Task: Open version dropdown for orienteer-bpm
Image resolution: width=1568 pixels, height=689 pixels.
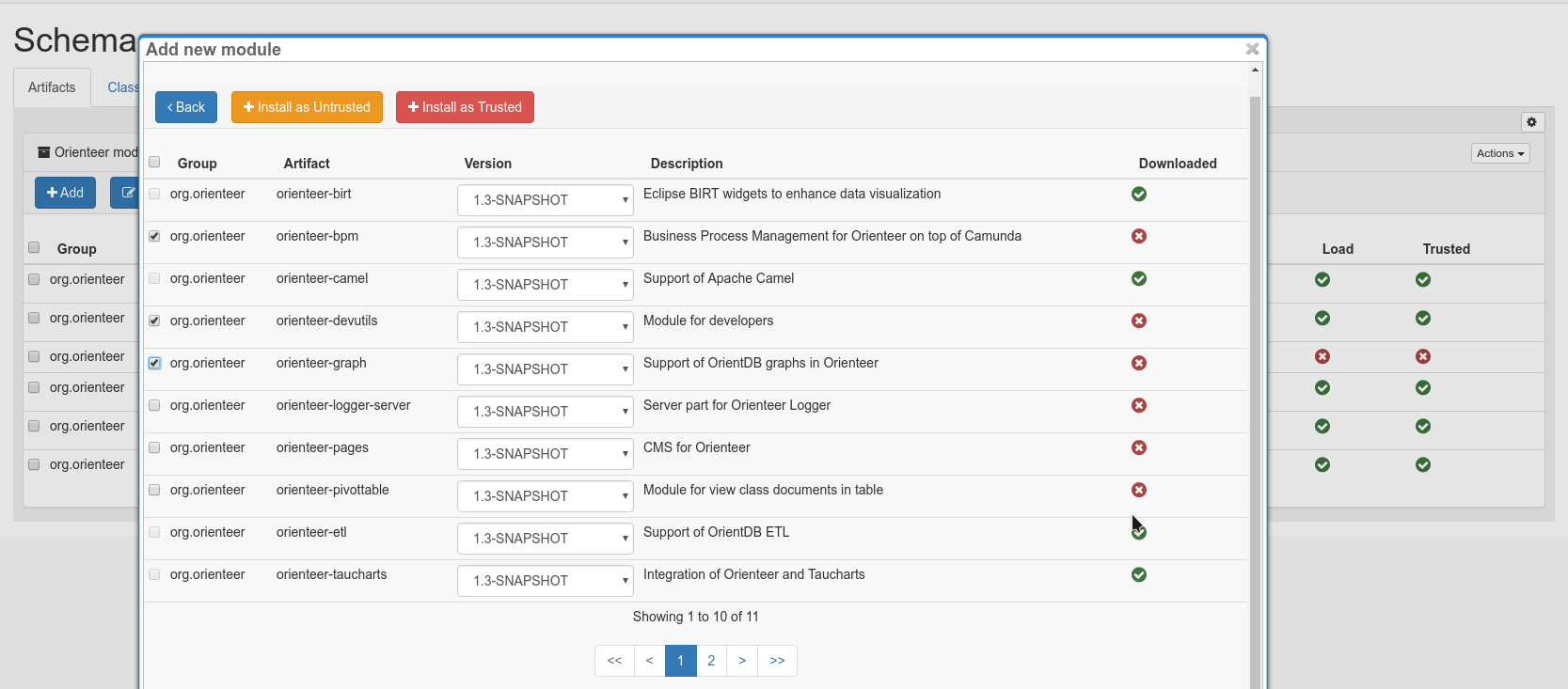Action: pyautogui.click(x=546, y=243)
